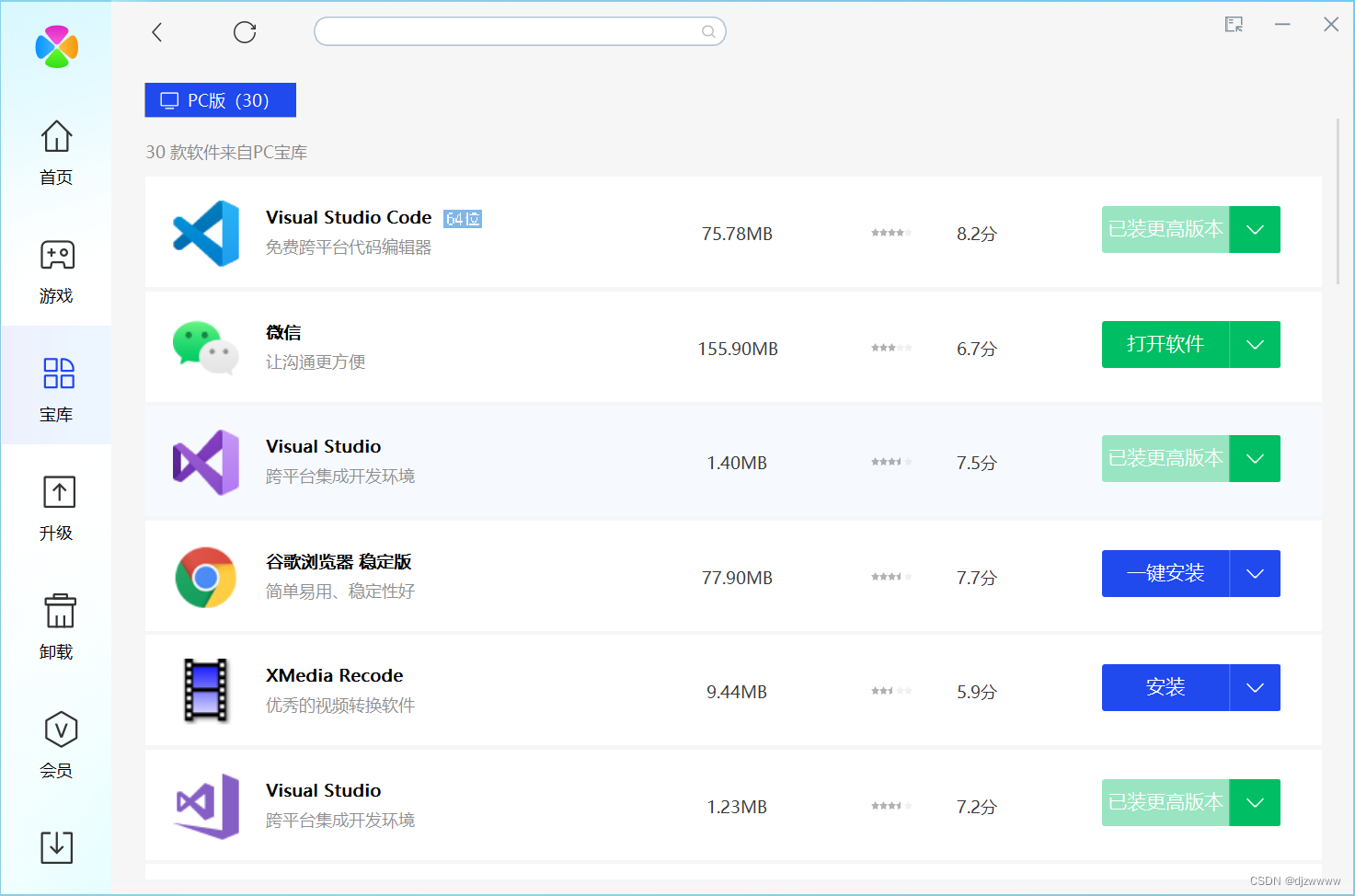Click the colorful app logo
Image resolution: width=1355 pixels, height=896 pixels.
point(57,46)
